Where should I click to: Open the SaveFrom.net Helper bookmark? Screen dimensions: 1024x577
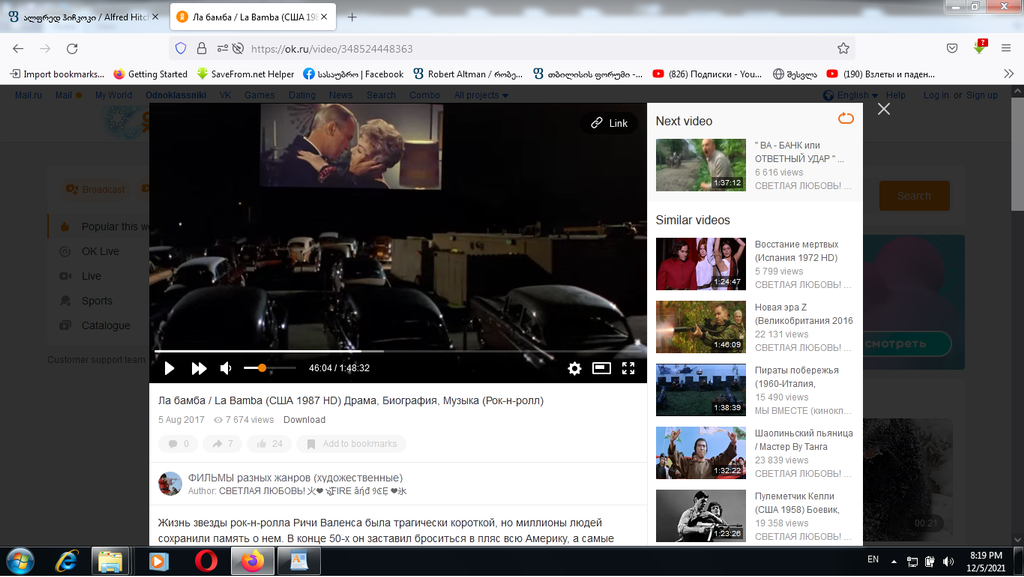pos(246,74)
